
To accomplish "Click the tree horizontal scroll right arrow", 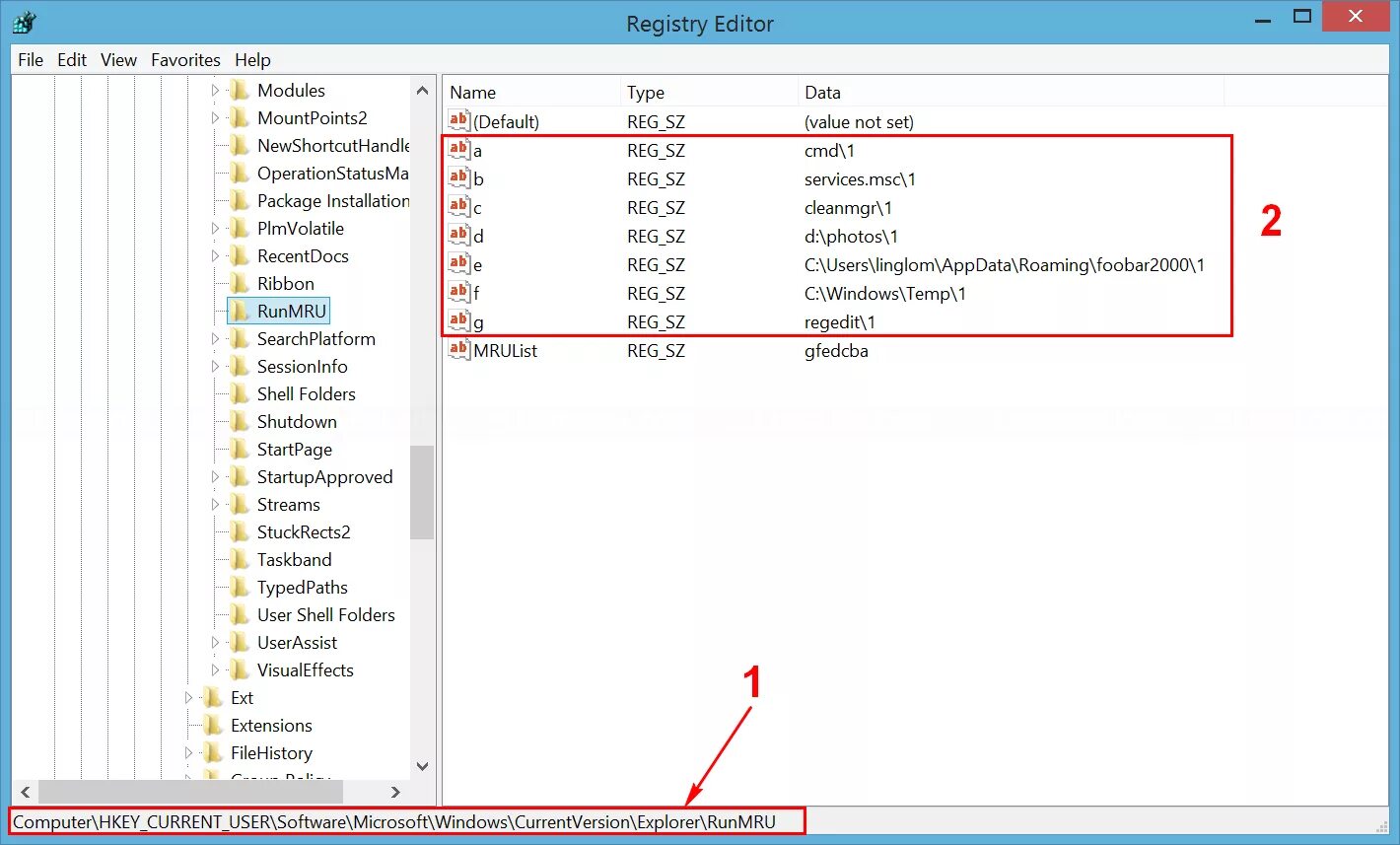I will tap(396, 792).
